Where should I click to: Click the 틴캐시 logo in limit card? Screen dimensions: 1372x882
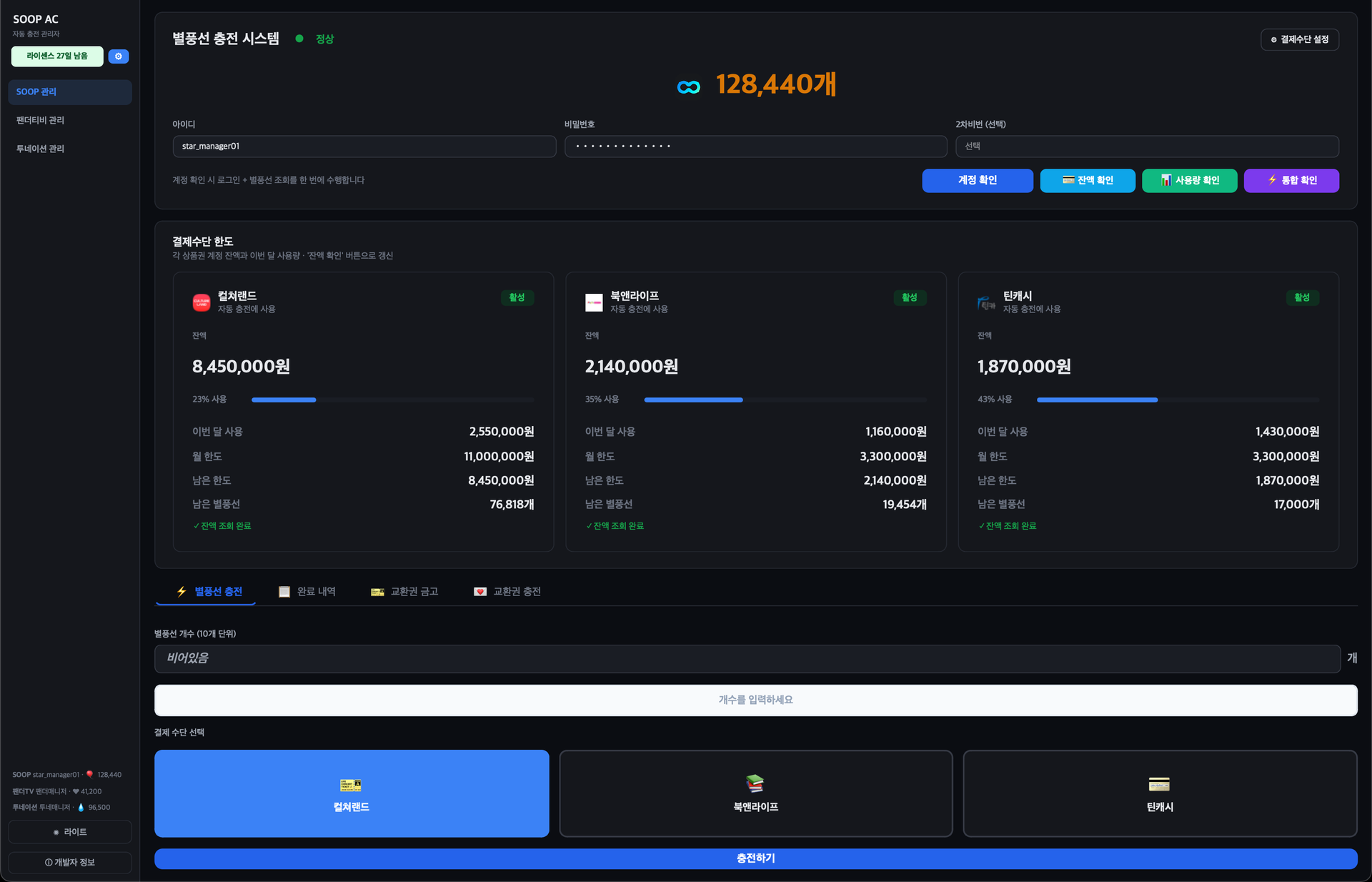pyautogui.click(x=986, y=302)
